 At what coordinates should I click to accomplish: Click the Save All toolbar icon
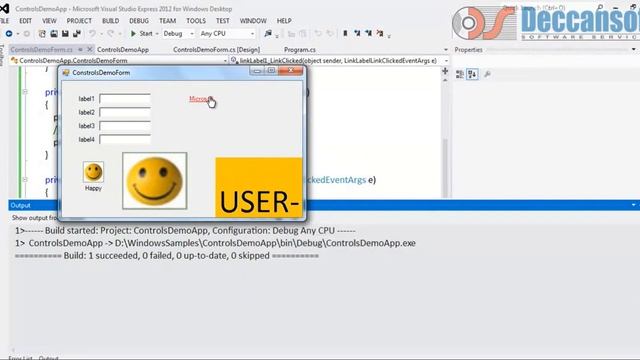(77, 33)
